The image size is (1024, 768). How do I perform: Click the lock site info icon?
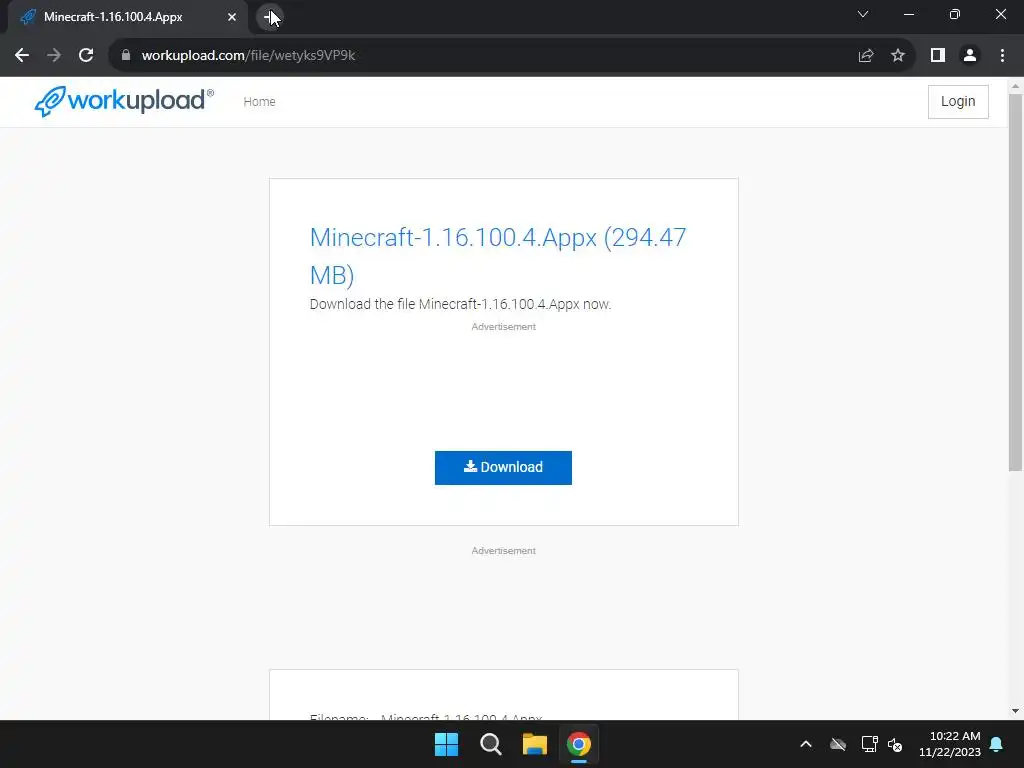click(x=126, y=56)
